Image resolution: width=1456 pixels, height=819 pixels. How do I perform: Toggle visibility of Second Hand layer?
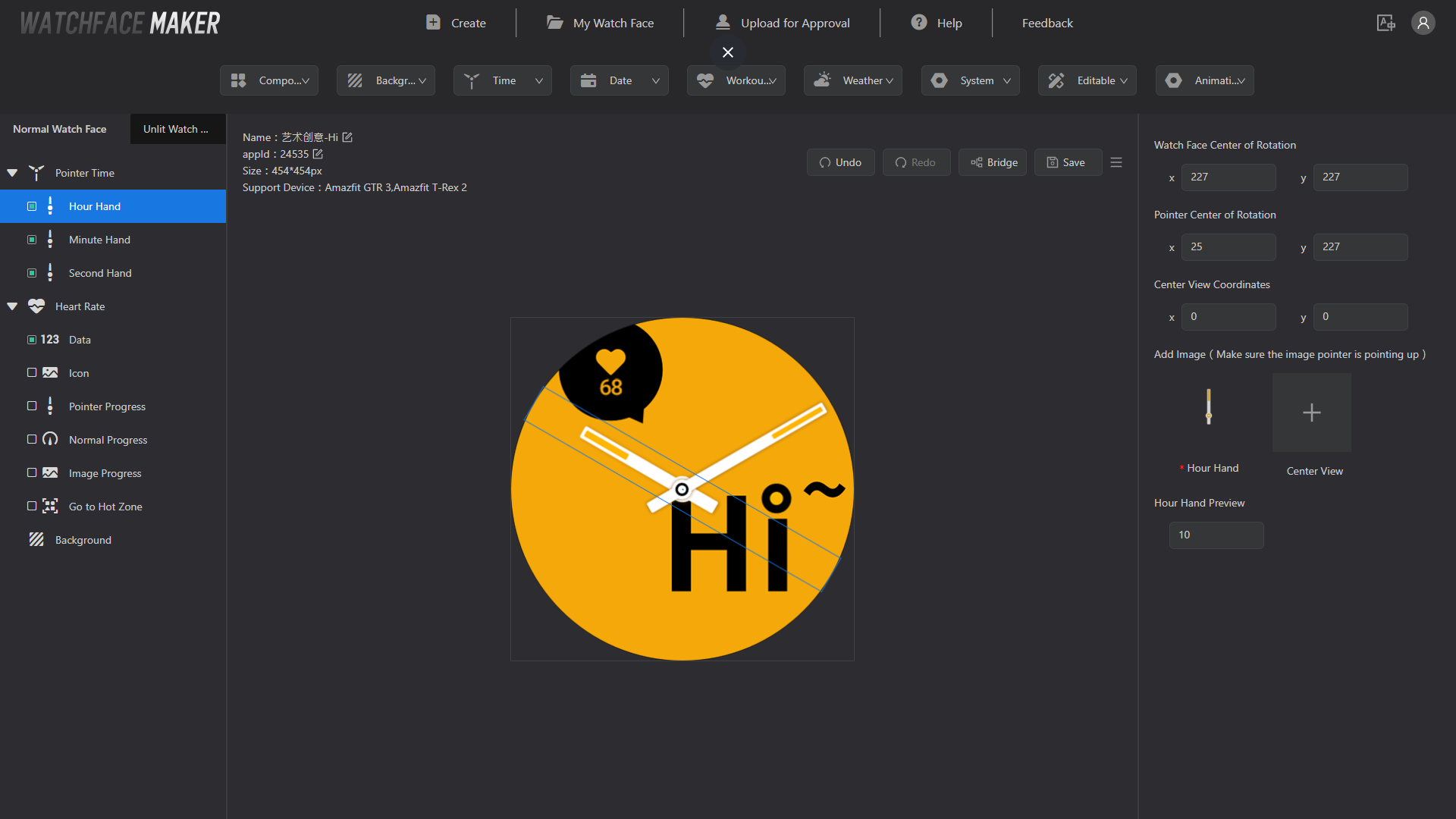coord(32,273)
